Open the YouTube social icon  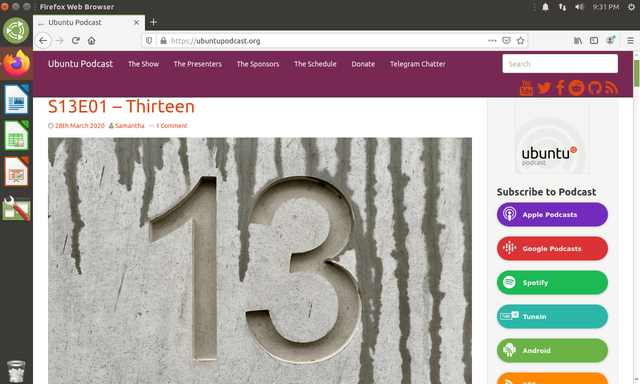coord(526,87)
